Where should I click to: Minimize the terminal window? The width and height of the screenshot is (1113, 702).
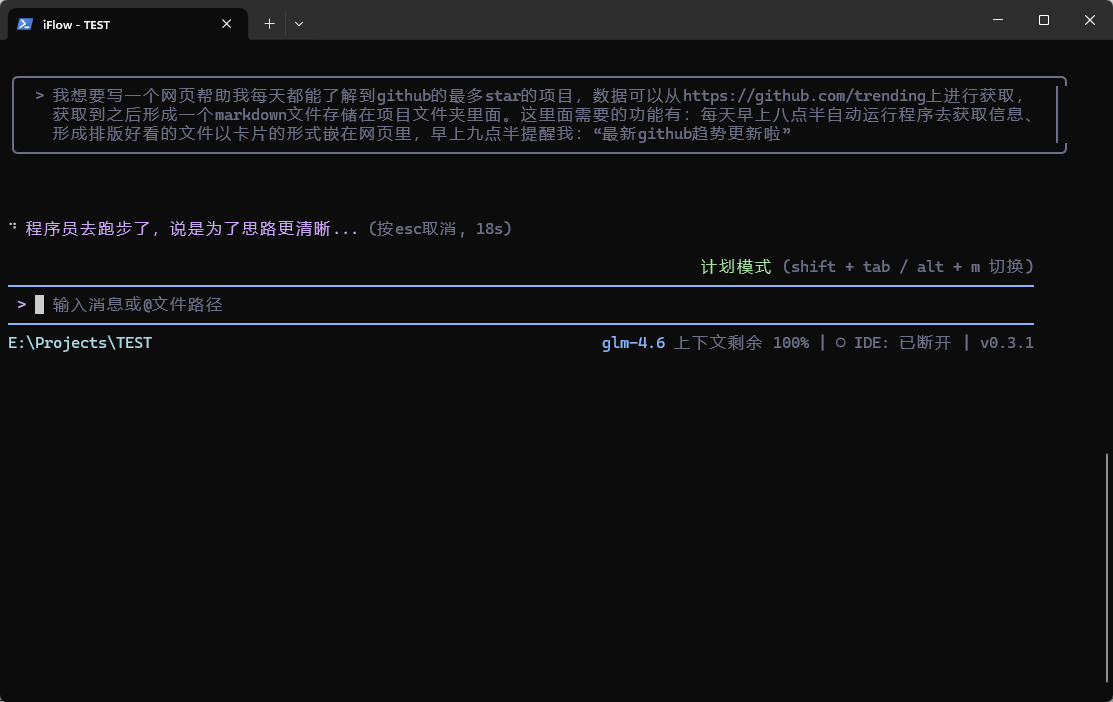[x=998, y=20]
